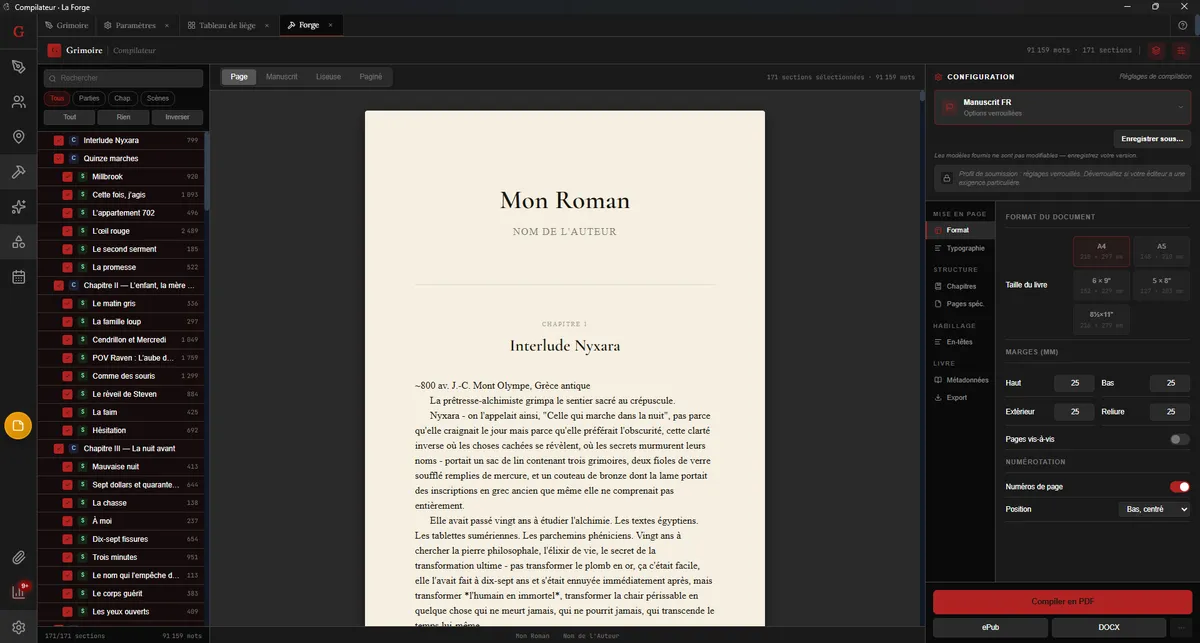Export as ePub
Screen dimensions: 1200x643
point(990,627)
